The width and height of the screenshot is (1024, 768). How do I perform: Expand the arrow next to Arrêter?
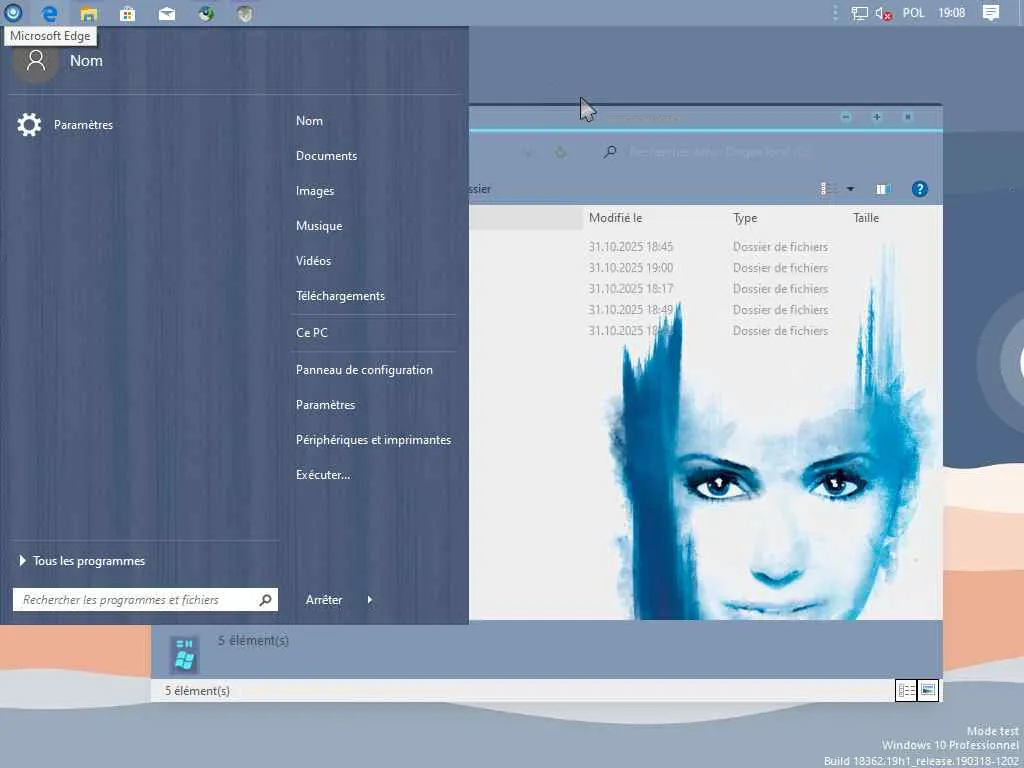pos(370,600)
